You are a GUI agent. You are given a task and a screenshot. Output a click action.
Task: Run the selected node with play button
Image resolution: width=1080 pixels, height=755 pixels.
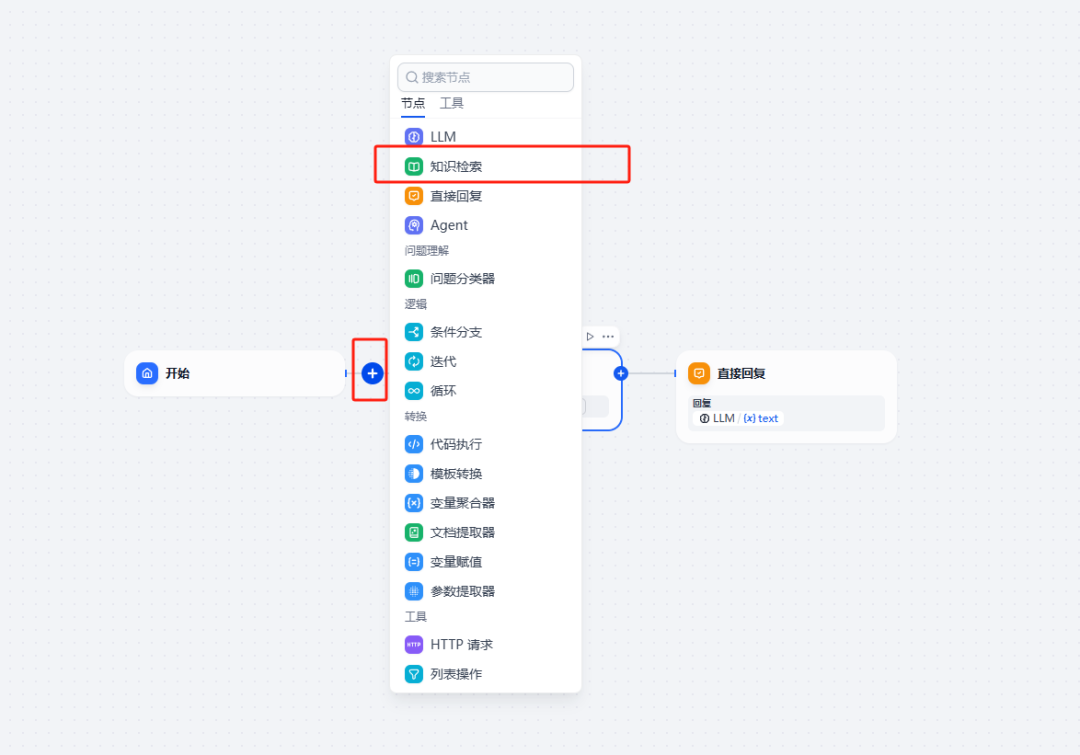point(590,336)
